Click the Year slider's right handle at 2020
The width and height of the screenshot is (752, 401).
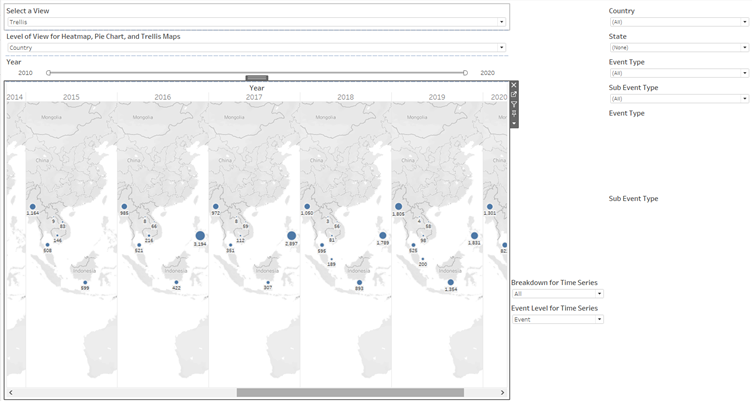pos(465,72)
